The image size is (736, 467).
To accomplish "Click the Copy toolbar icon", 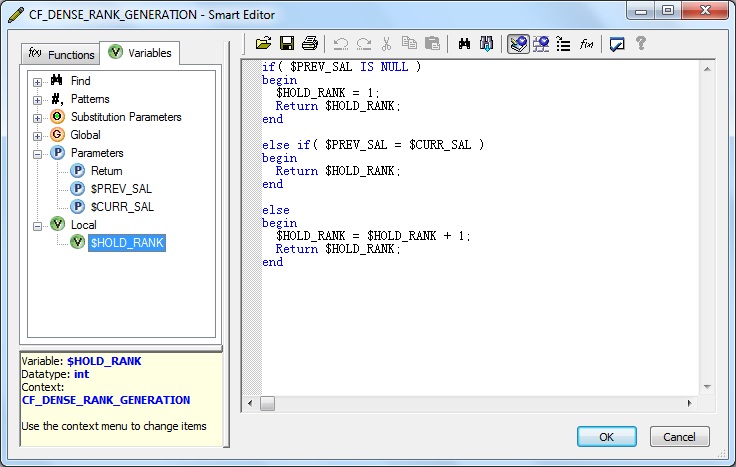I will [409, 44].
